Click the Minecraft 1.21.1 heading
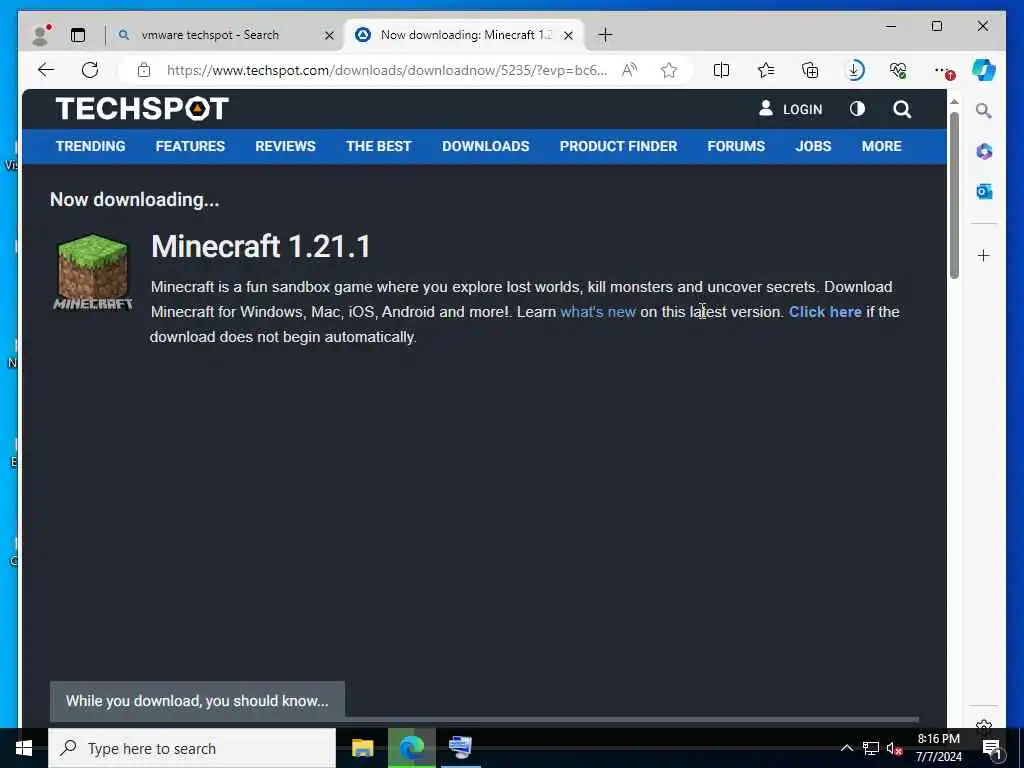The width and height of the screenshot is (1024, 768). tap(261, 247)
